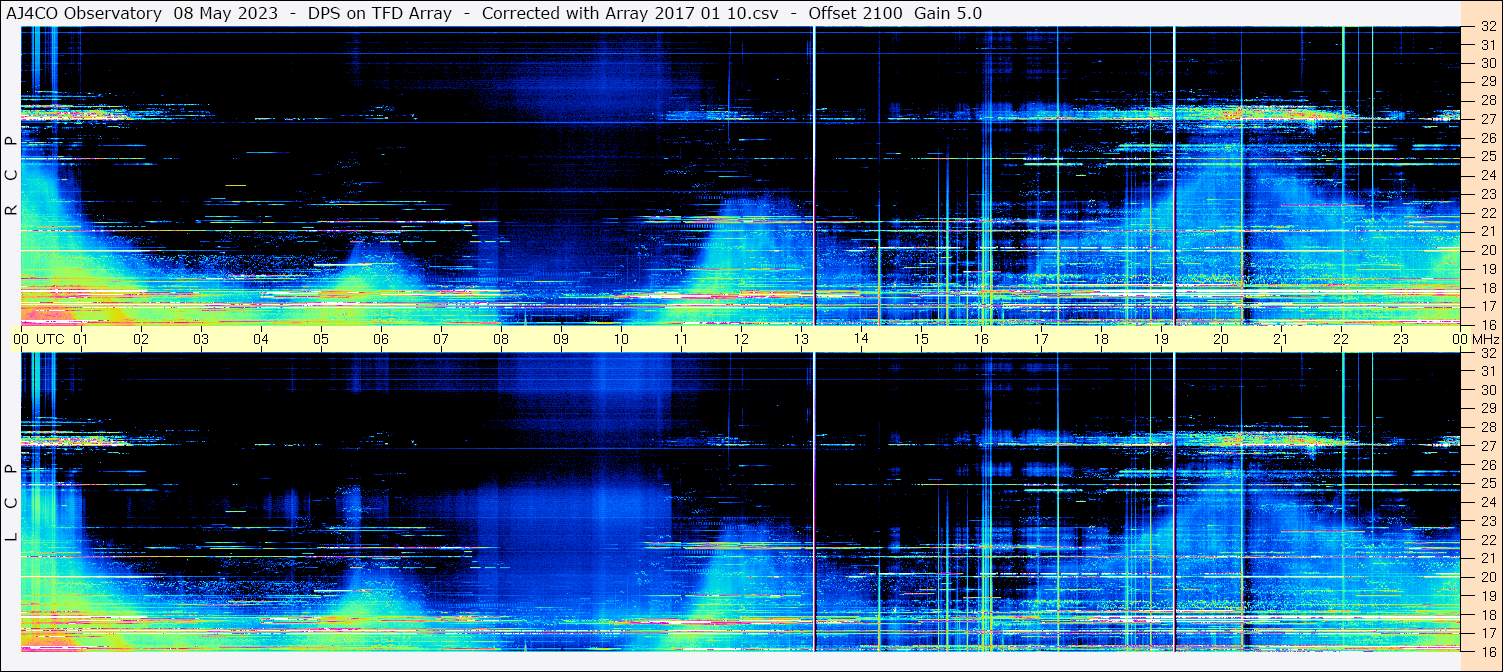The height and width of the screenshot is (672, 1503).
Task: Select 31 MHz label of LCP panel
Action: point(1487,371)
